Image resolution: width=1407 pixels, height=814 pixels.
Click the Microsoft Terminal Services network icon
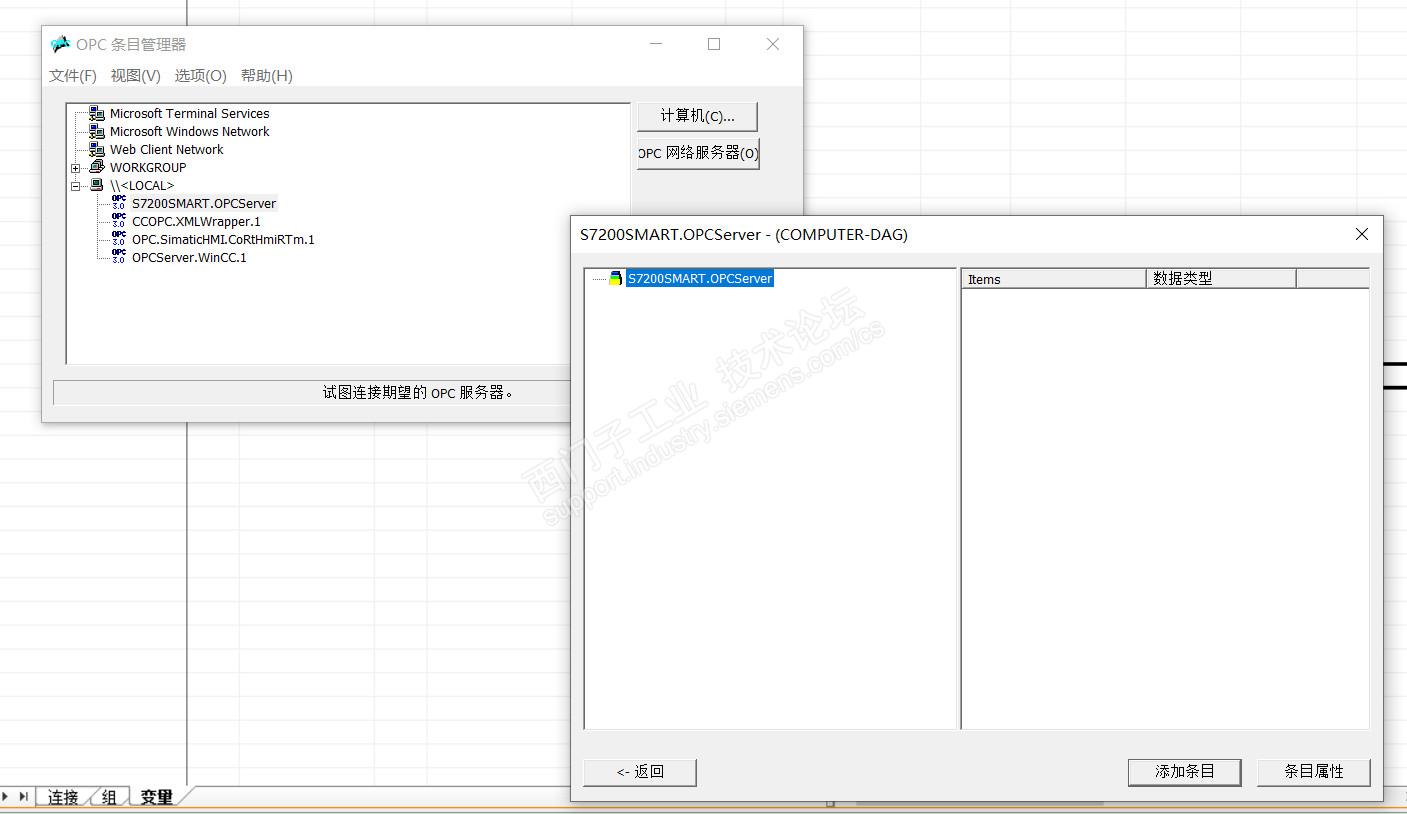(x=97, y=114)
